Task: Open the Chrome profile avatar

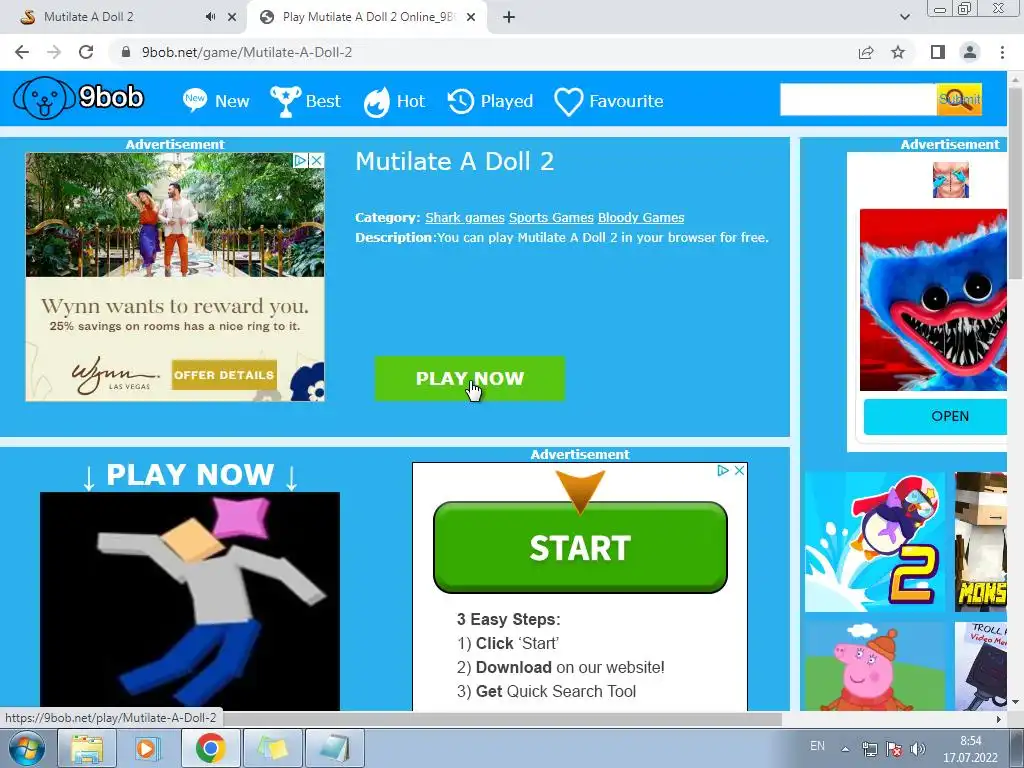Action: pos(970,52)
